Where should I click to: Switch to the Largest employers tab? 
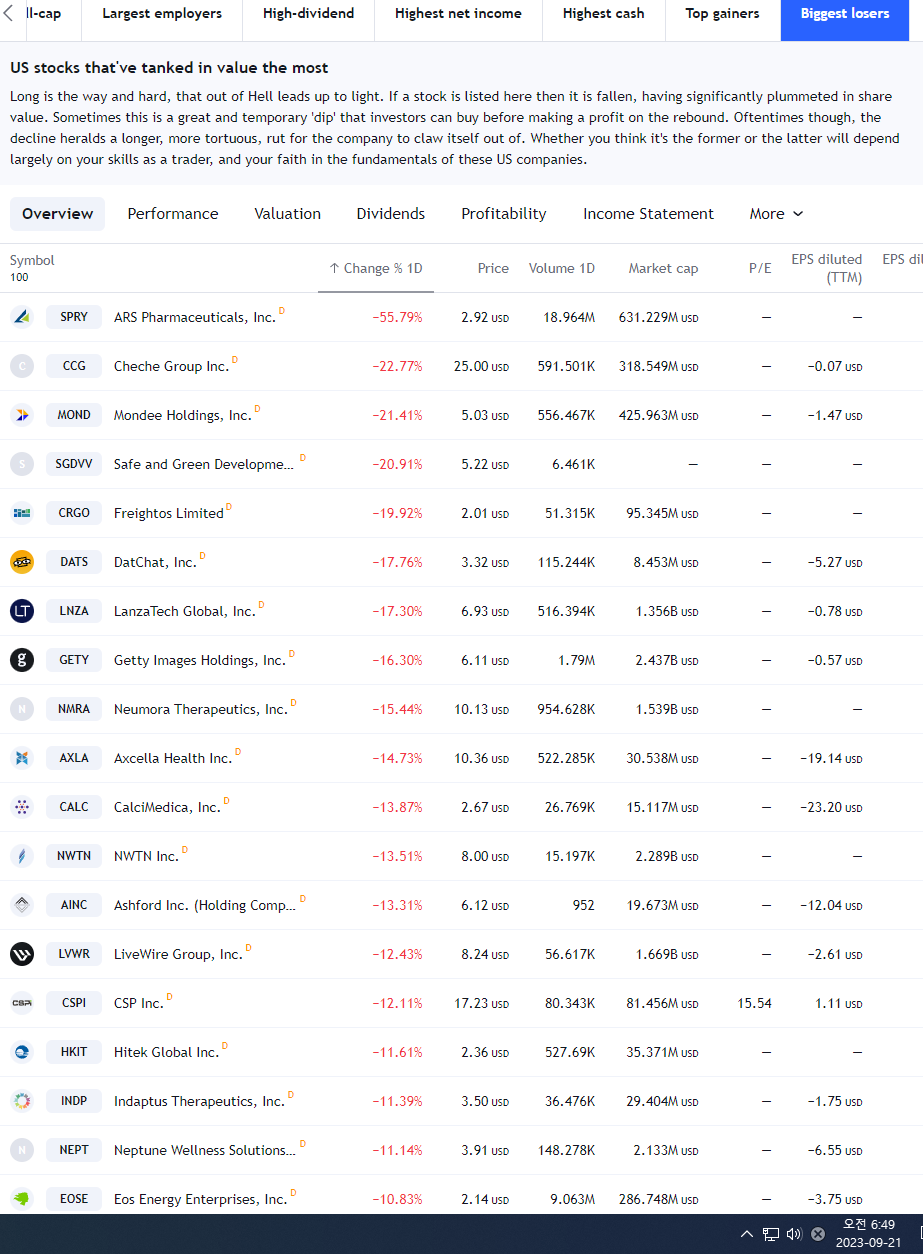[x=162, y=14]
